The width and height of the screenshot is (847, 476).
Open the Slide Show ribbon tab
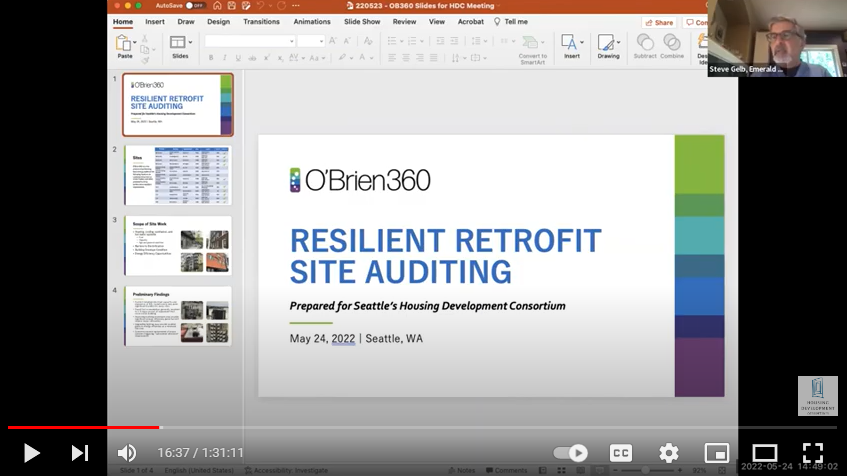(x=362, y=22)
